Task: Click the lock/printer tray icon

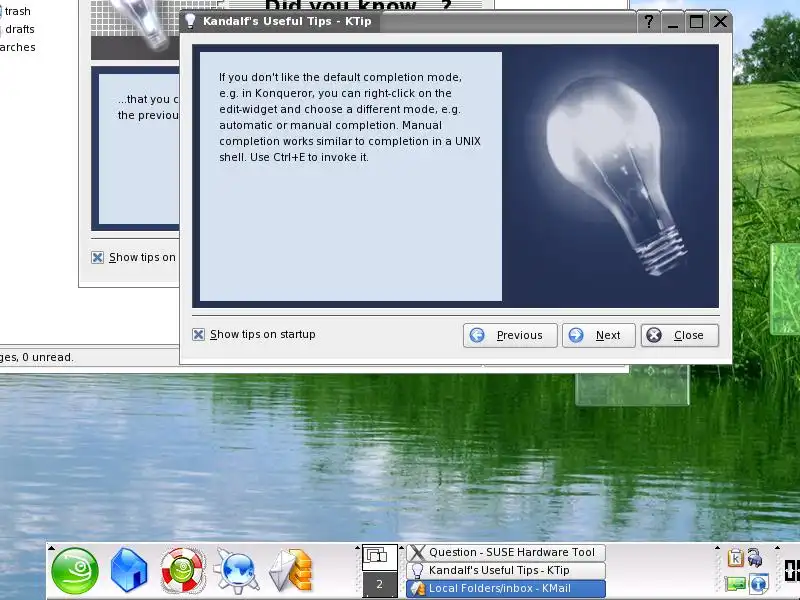Action: pos(755,558)
